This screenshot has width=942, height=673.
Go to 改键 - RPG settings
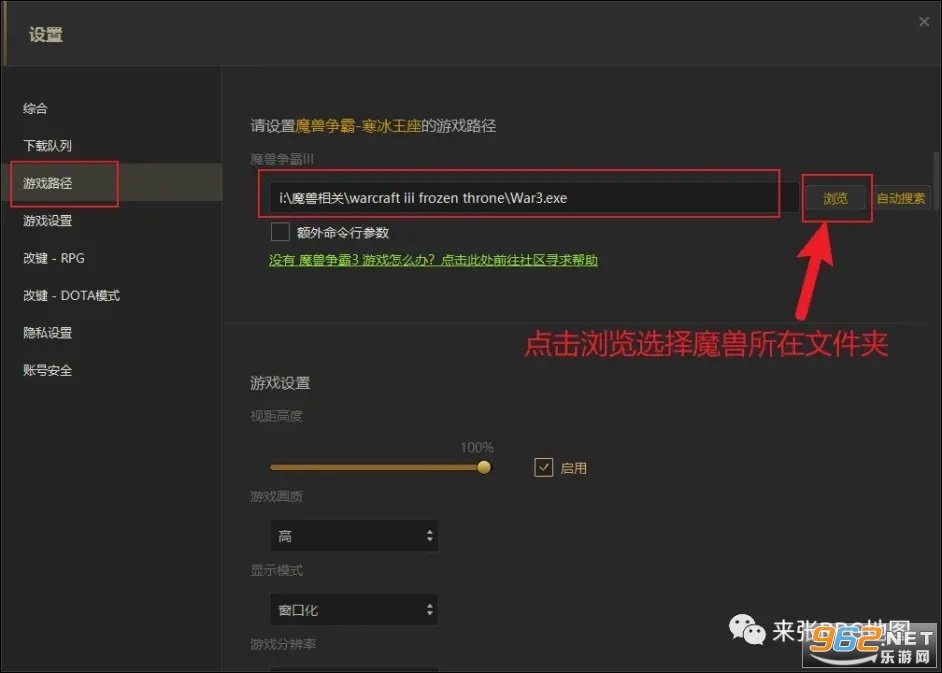53,258
